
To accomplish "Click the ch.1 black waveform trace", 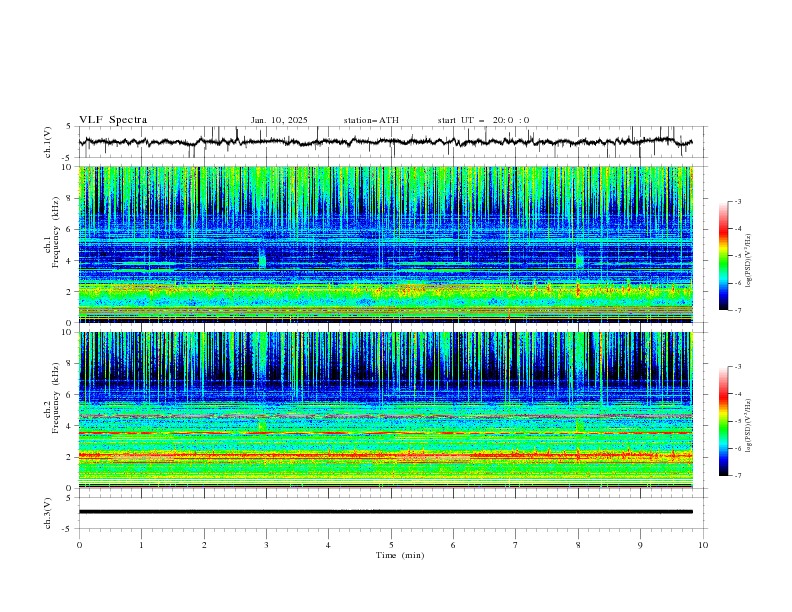I will click(x=385, y=142).
